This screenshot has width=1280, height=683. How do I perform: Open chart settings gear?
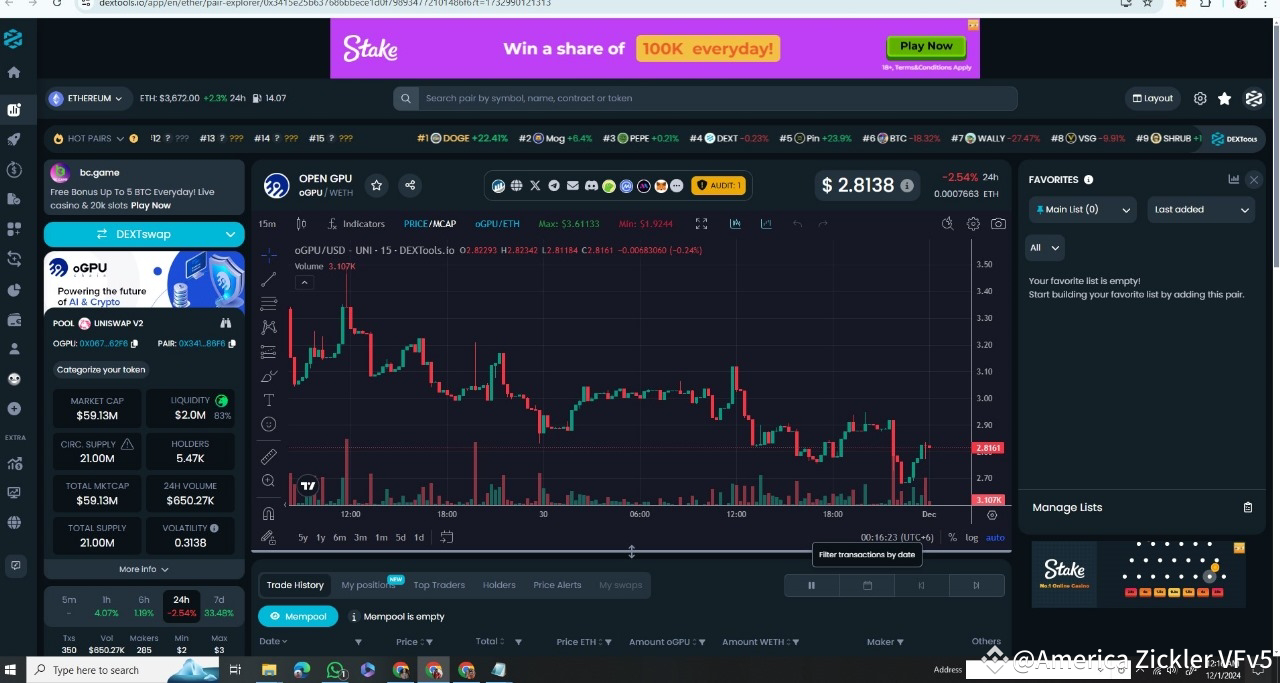973,224
